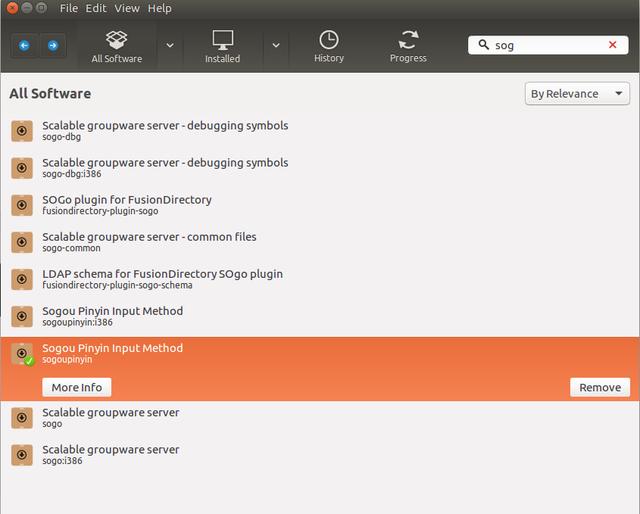Open the All Software section
This screenshot has height=514, width=640.
pos(117,47)
